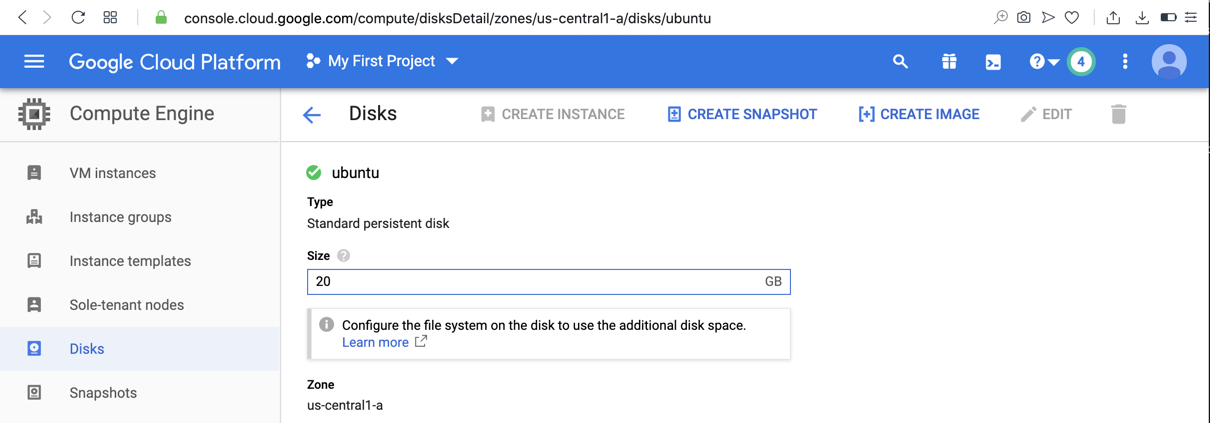Activate Cloud Shell terminal icon

point(993,62)
